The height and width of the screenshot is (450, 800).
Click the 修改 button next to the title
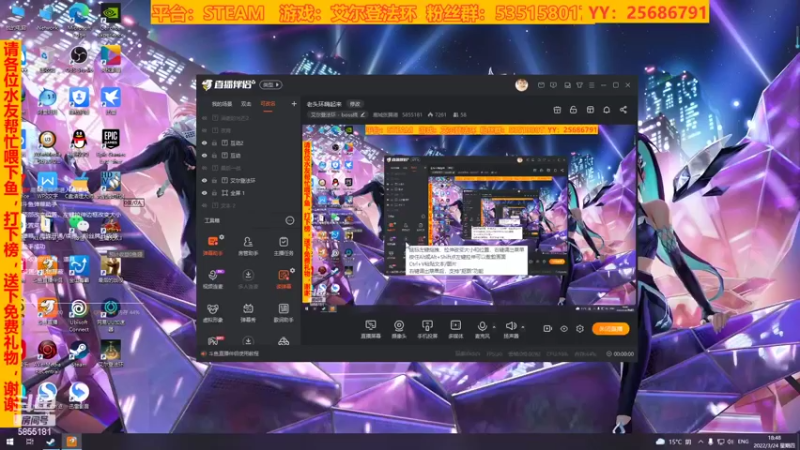355,104
